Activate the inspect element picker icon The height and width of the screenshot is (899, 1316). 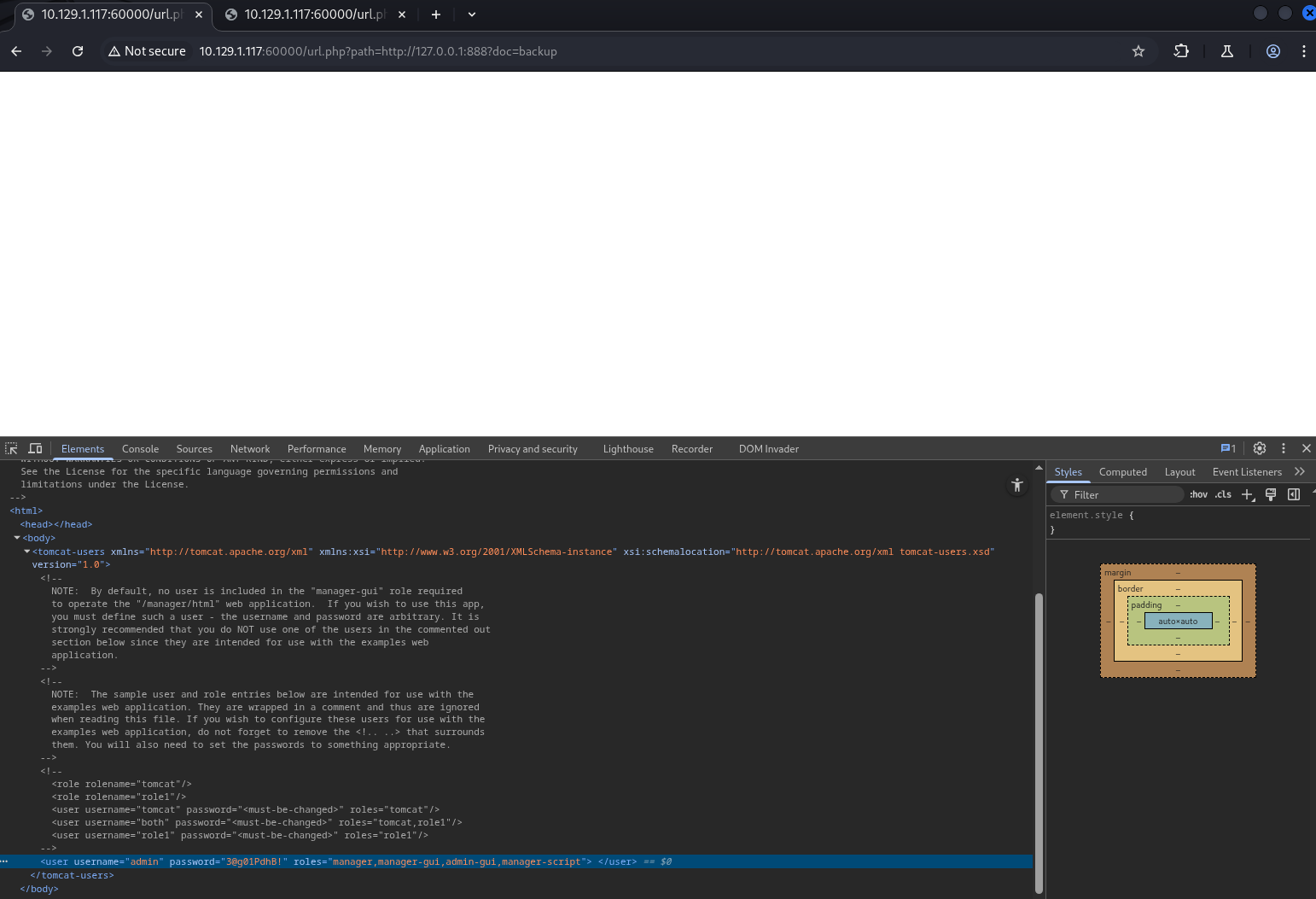pyautogui.click(x=11, y=448)
